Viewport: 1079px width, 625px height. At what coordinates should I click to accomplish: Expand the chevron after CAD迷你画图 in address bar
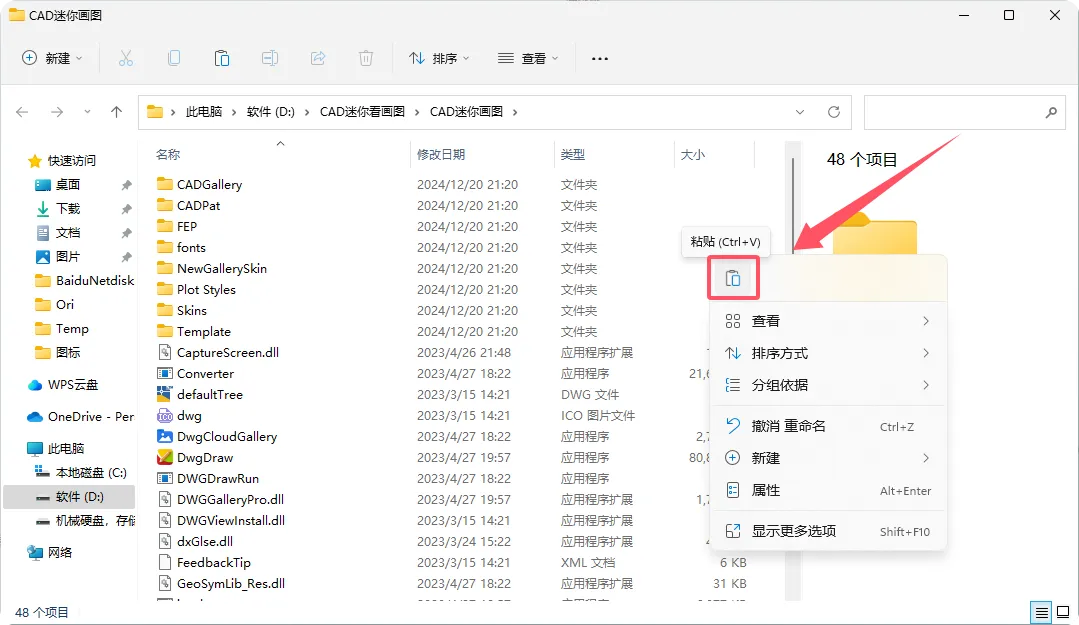[x=515, y=112]
